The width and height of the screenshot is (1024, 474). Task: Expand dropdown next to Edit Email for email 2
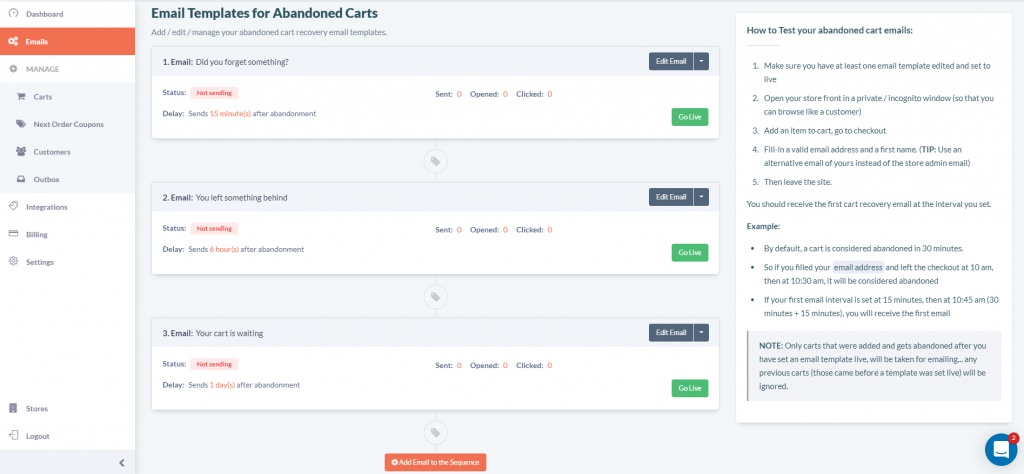coord(701,197)
